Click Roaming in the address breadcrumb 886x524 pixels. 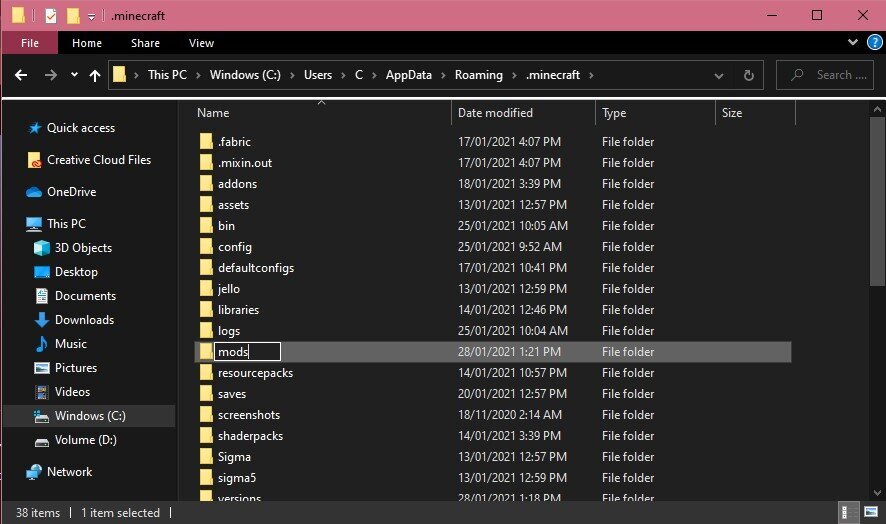coord(479,75)
